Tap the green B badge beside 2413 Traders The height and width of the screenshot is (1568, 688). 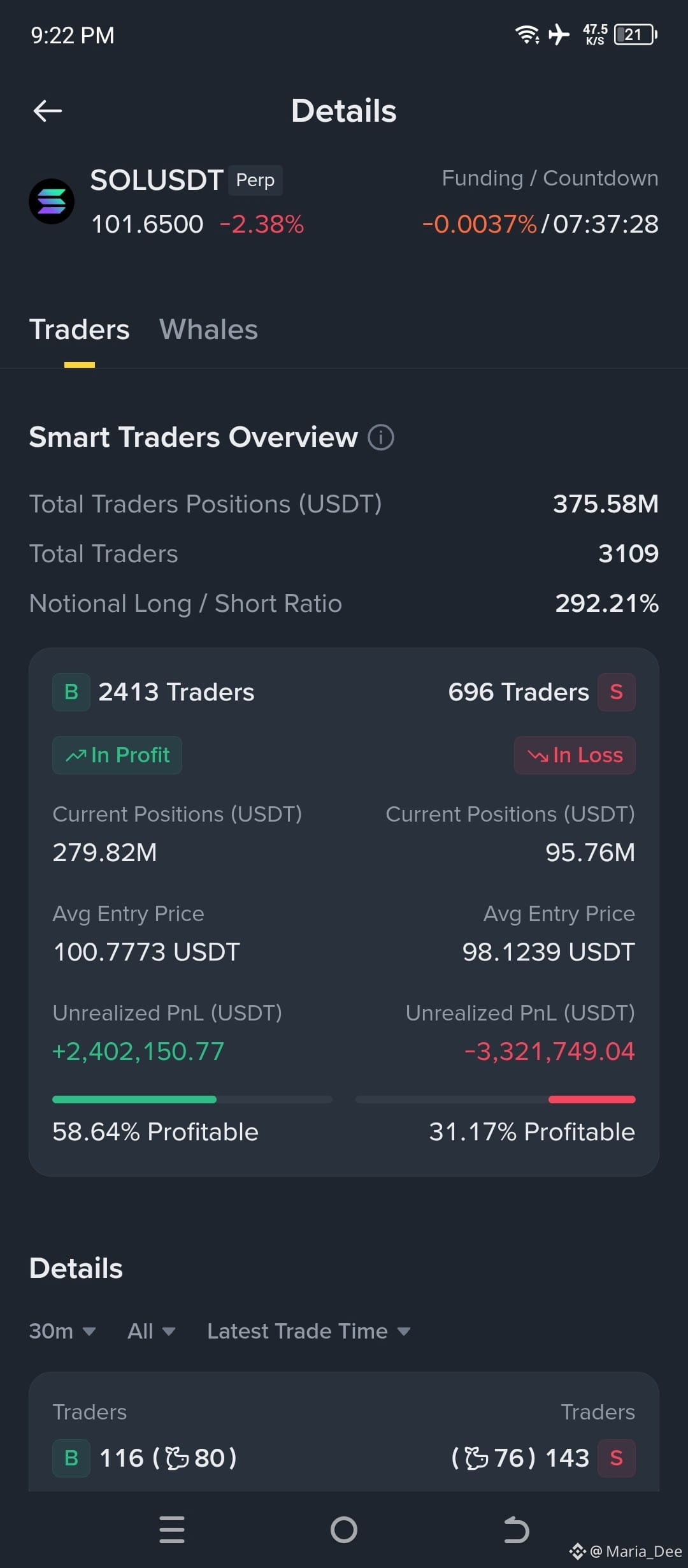[71, 692]
